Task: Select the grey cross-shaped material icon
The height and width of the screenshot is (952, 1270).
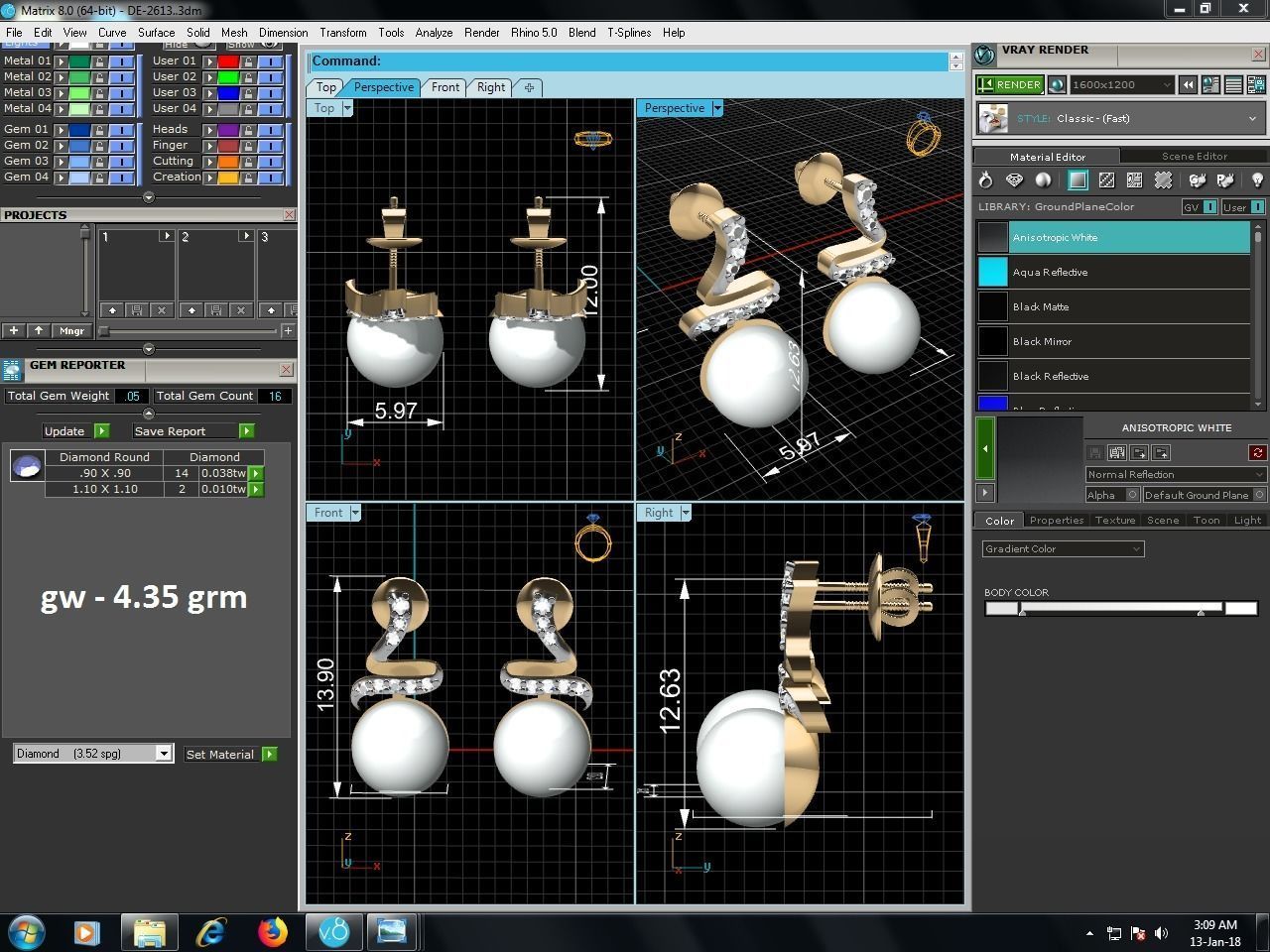Action: (1163, 179)
